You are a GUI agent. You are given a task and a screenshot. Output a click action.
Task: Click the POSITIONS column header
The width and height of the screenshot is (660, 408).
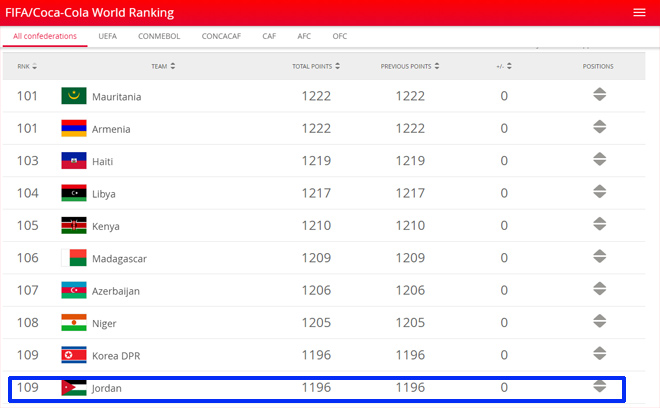point(598,66)
